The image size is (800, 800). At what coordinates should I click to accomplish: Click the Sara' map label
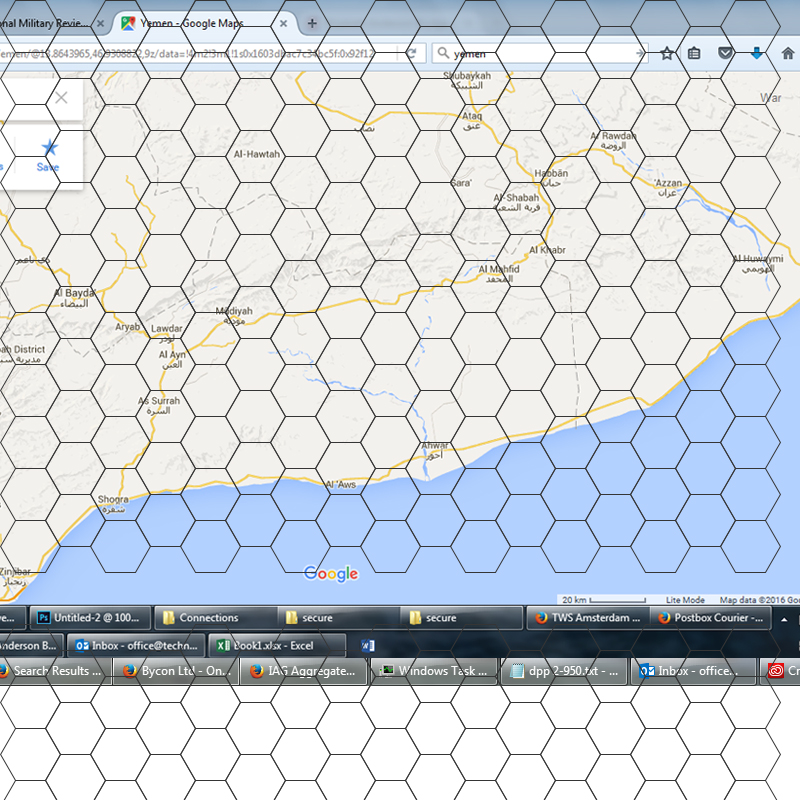461,183
